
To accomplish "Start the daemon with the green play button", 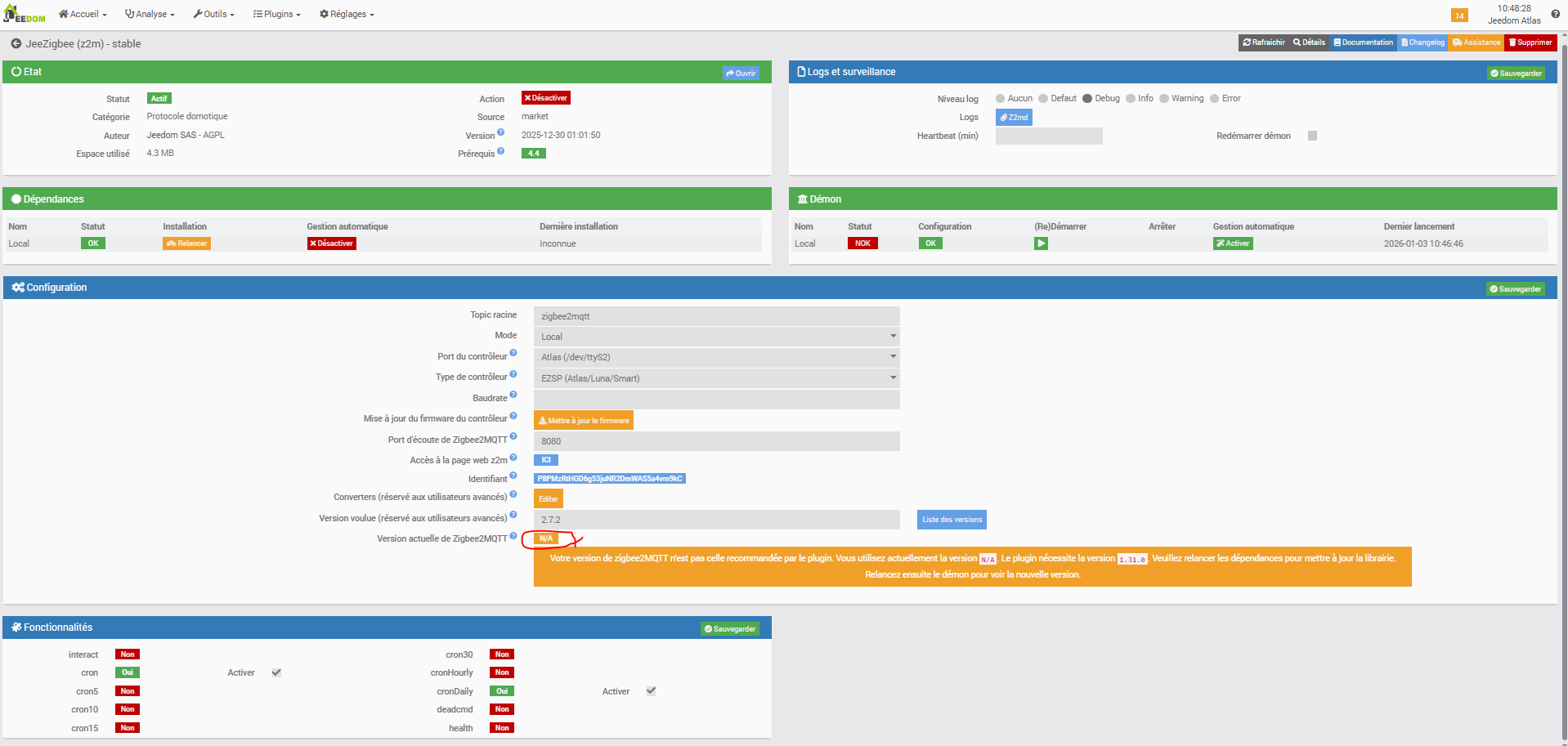I will pyautogui.click(x=1041, y=243).
